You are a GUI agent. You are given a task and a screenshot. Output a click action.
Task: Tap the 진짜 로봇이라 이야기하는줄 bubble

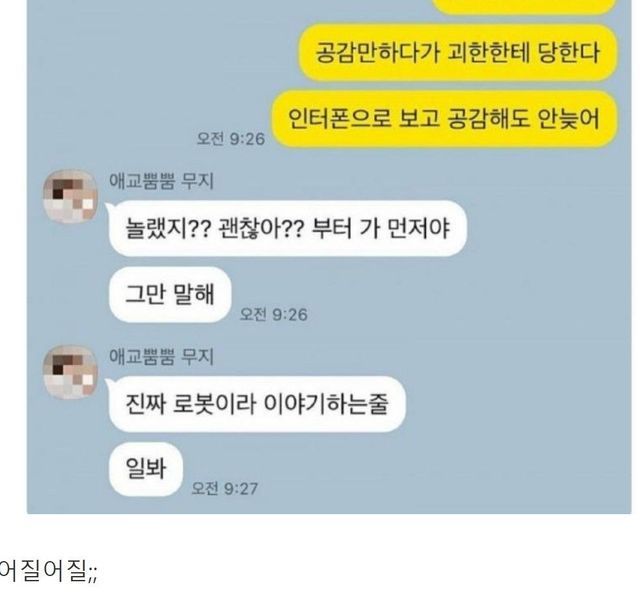click(257, 404)
